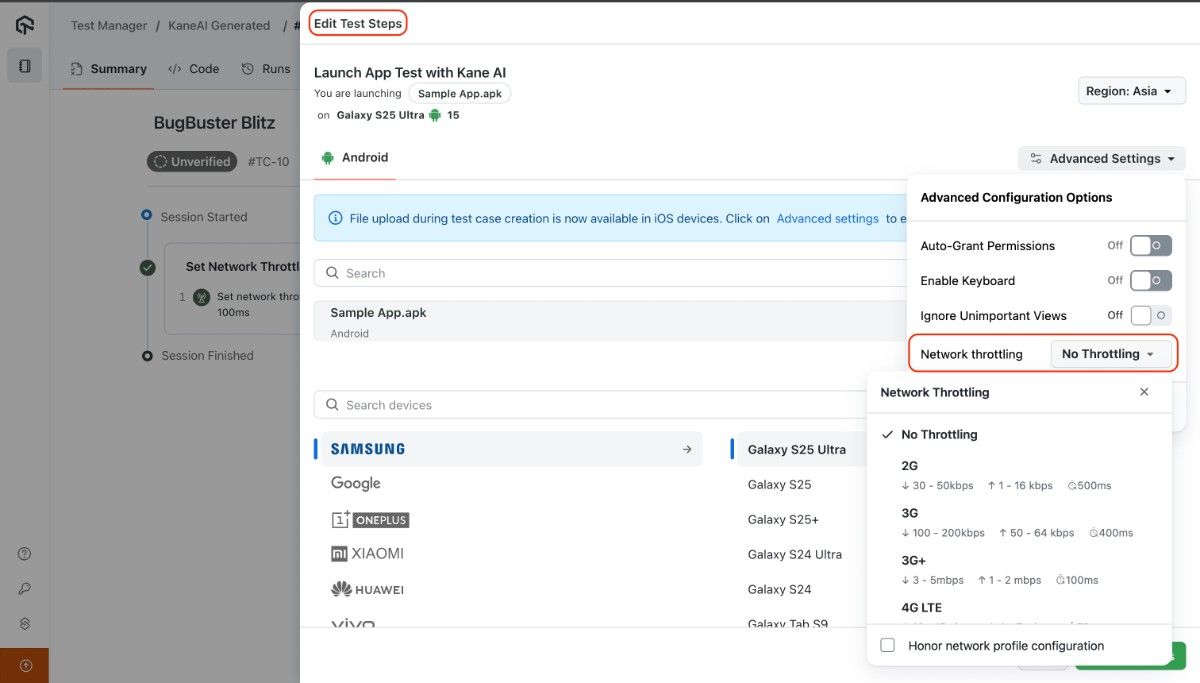Expand the Advanced Settings dropdown
The height and width of the screenshot is (683, 1200).
pos(1101,158)
